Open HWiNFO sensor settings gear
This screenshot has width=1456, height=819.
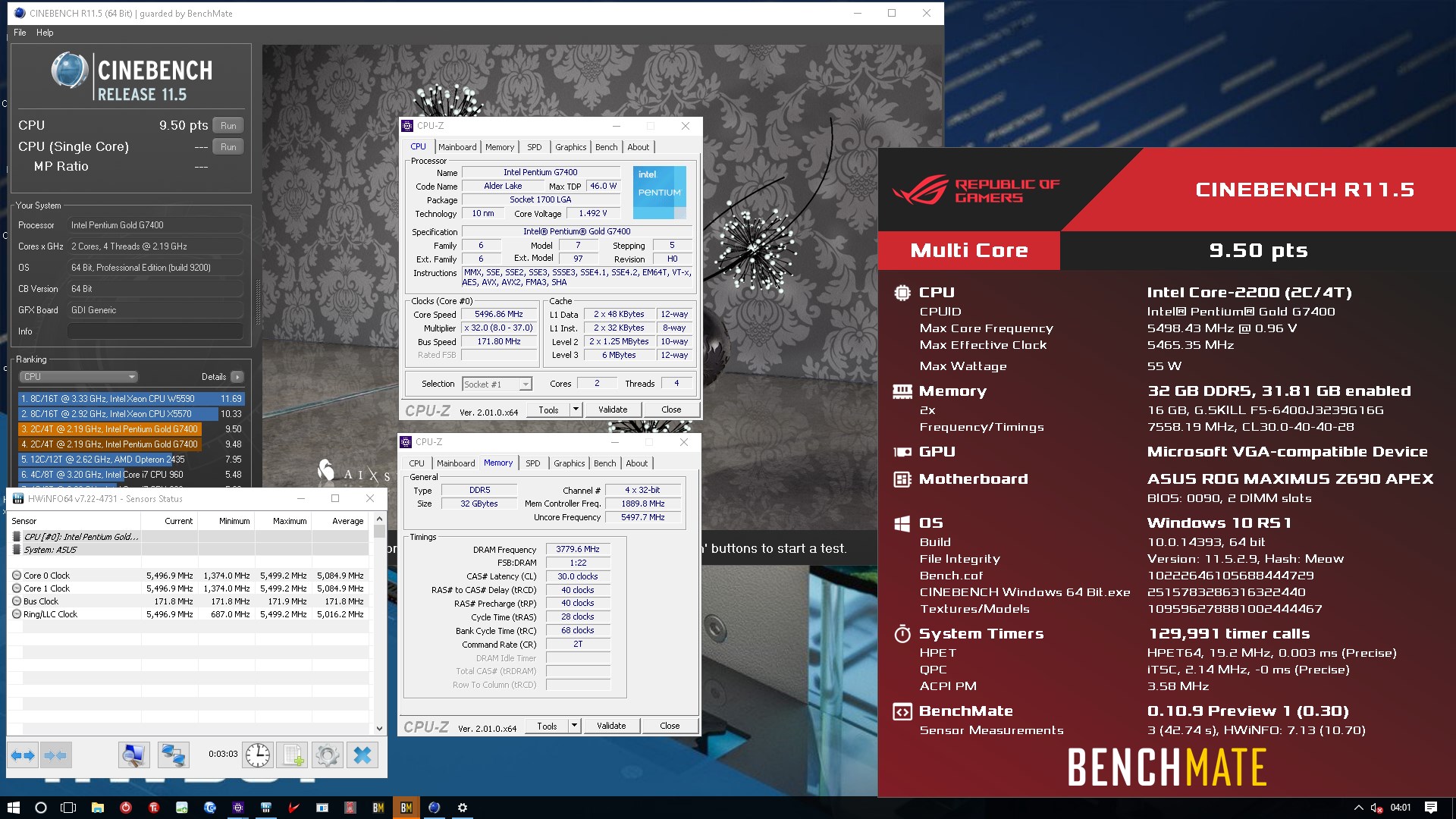[328, 755]
